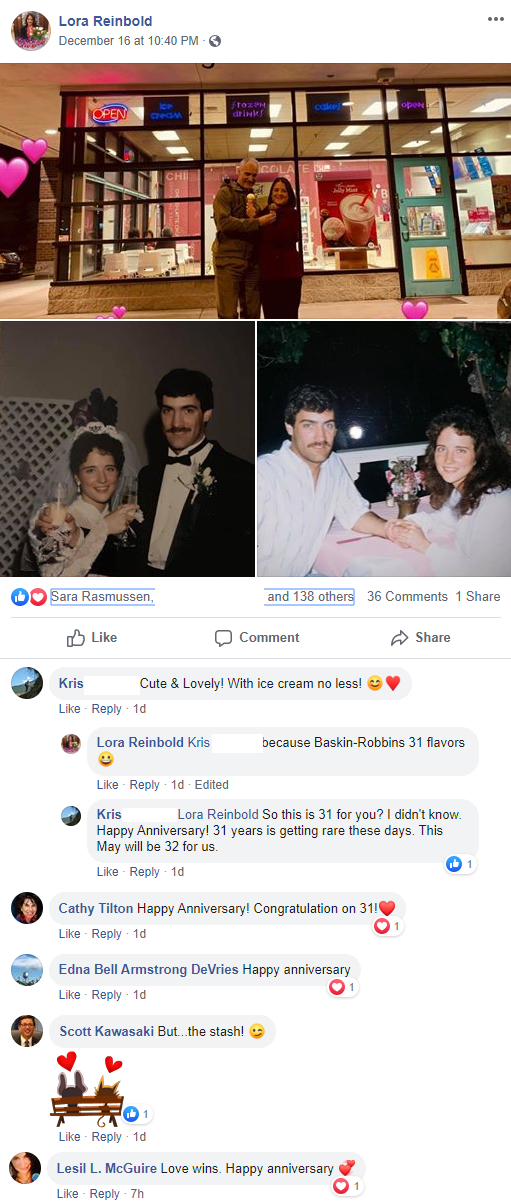Click Lora Reinbold's name at post header
The height and width of the screenshot is (1204, 511).
pos(106,21)
